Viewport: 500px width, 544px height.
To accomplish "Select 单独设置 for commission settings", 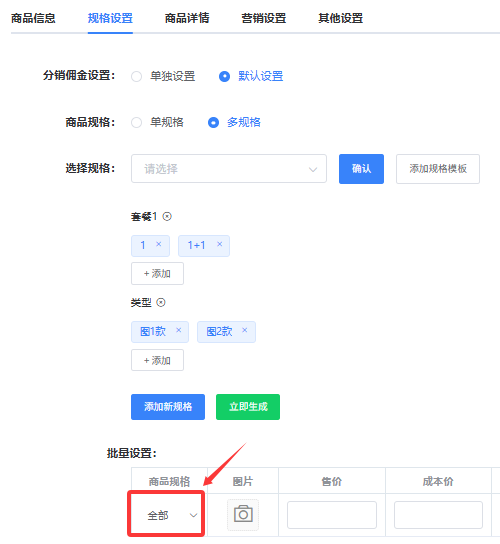I will [x=136, y=76].
